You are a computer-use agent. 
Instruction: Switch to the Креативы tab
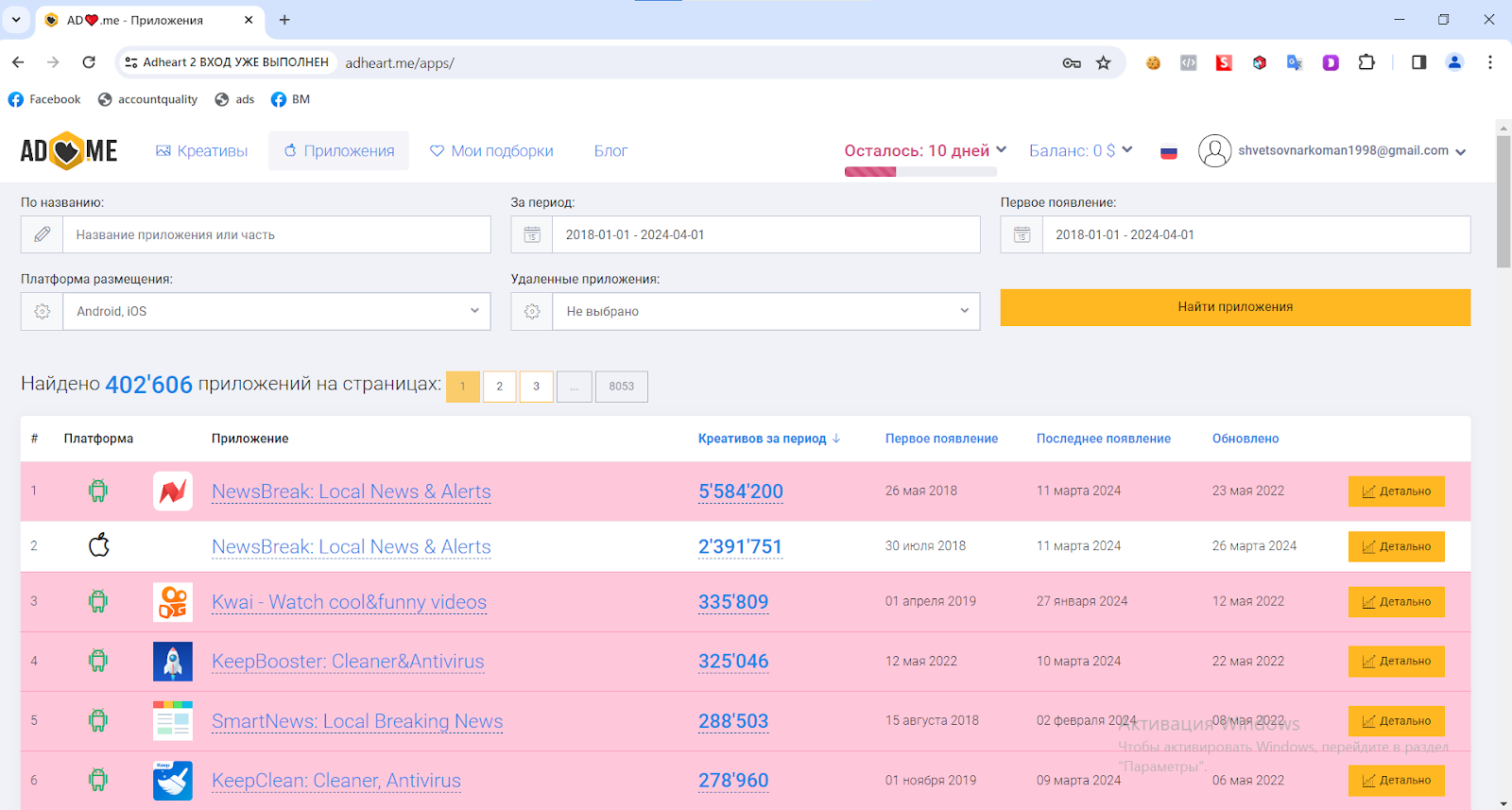tap(202, 151)
